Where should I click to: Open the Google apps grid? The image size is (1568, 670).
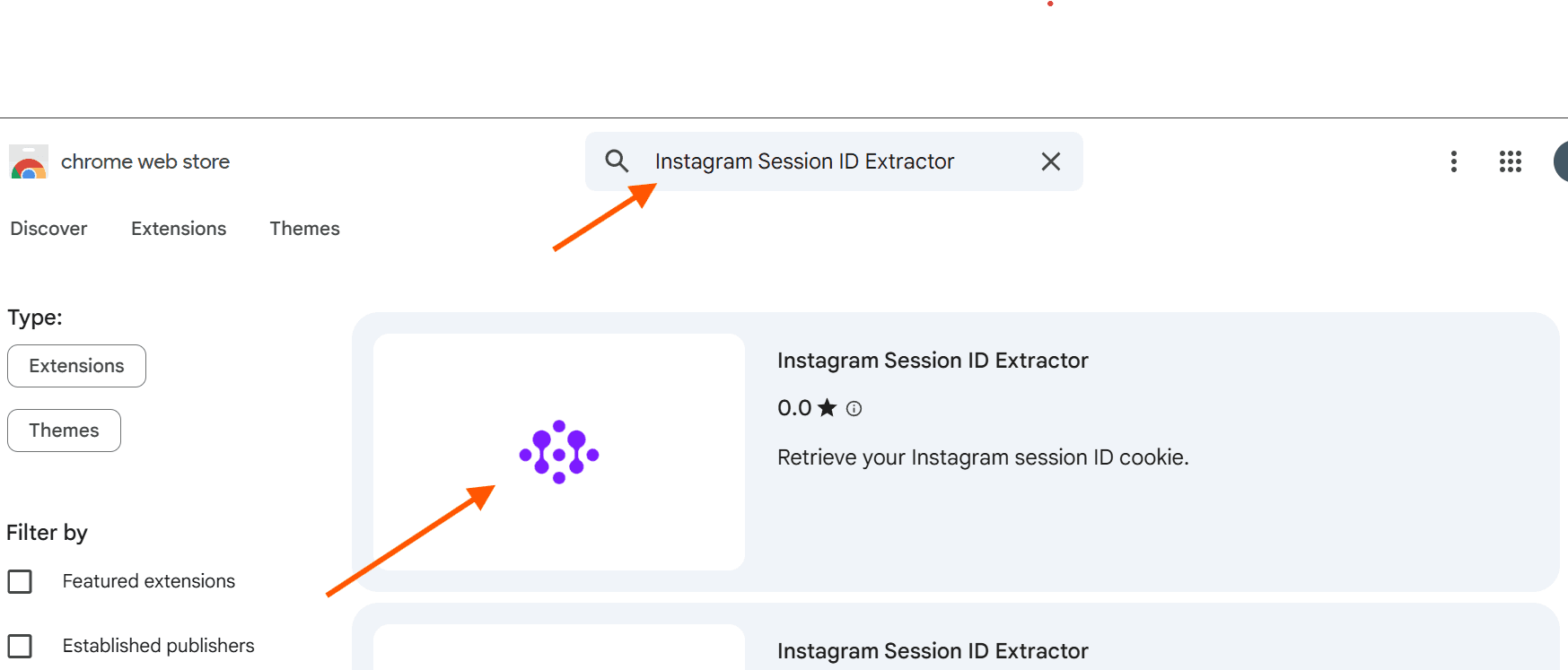pos(1511,161)
